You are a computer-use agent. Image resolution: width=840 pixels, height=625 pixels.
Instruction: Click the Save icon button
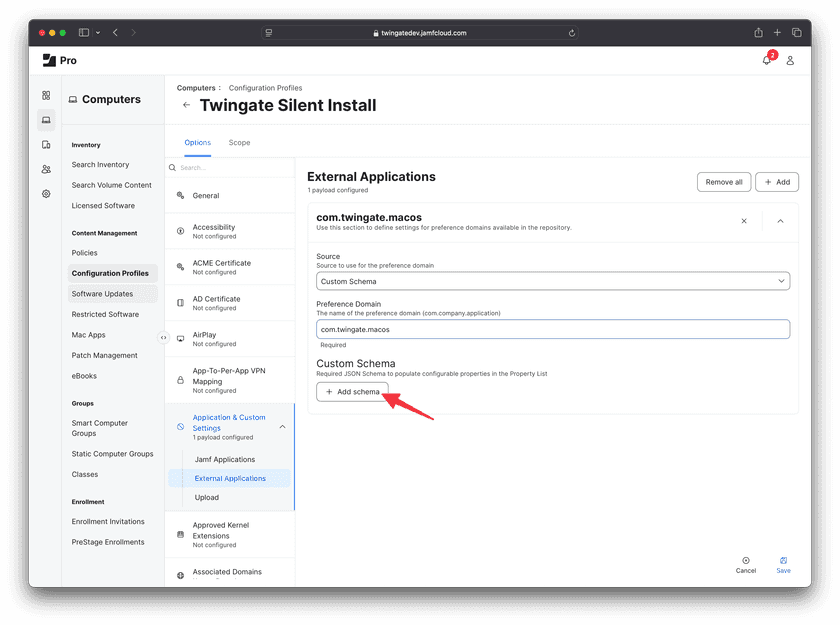783,564
